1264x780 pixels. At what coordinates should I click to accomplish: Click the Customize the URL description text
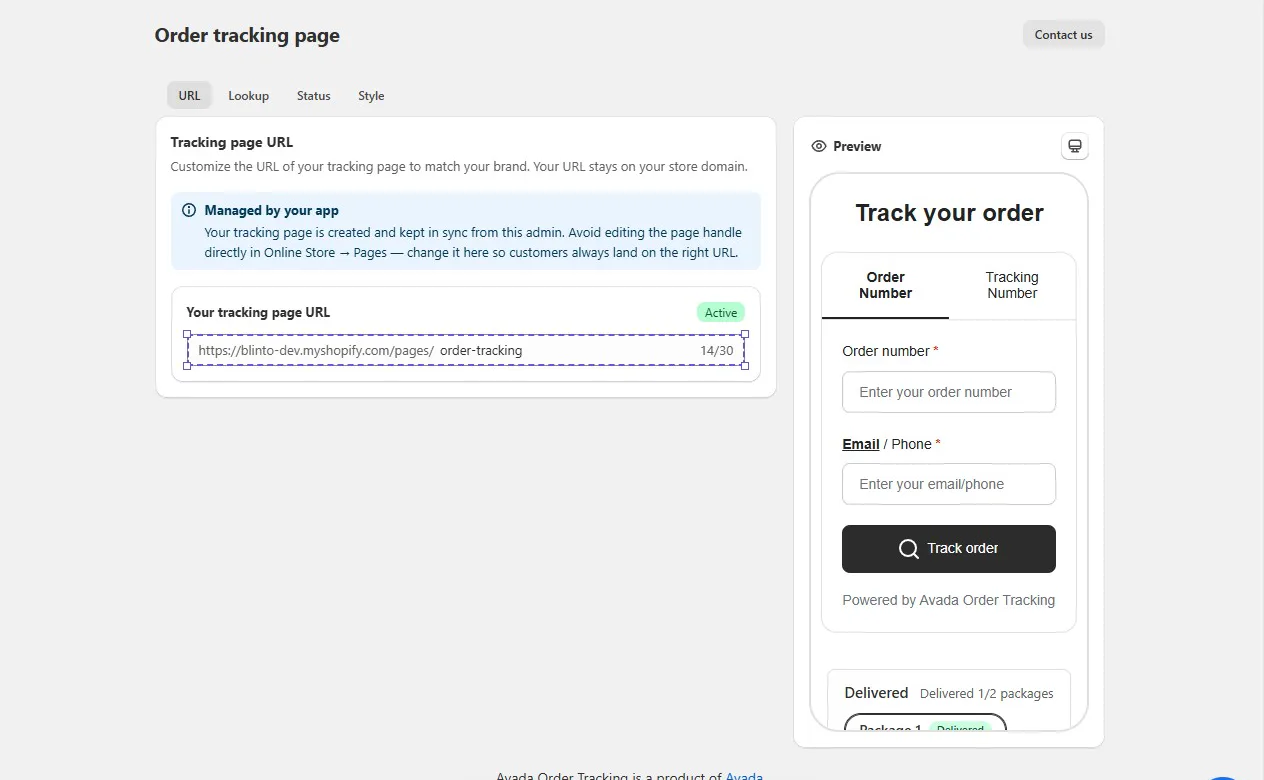pyautogui.click(x=459, y=166)
